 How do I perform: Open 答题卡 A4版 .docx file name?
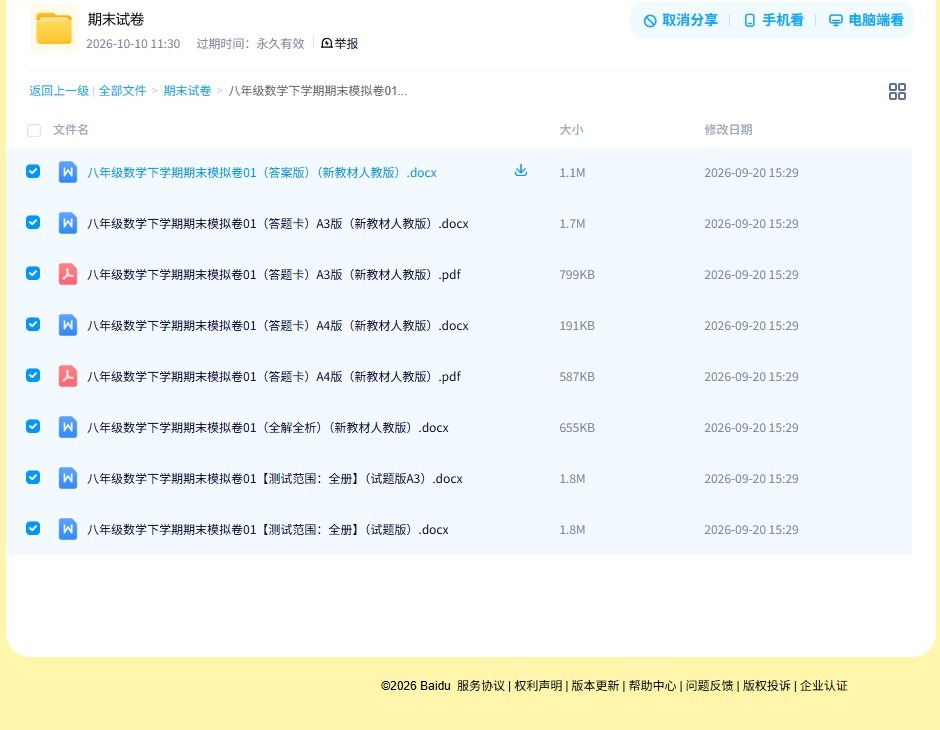278,325
